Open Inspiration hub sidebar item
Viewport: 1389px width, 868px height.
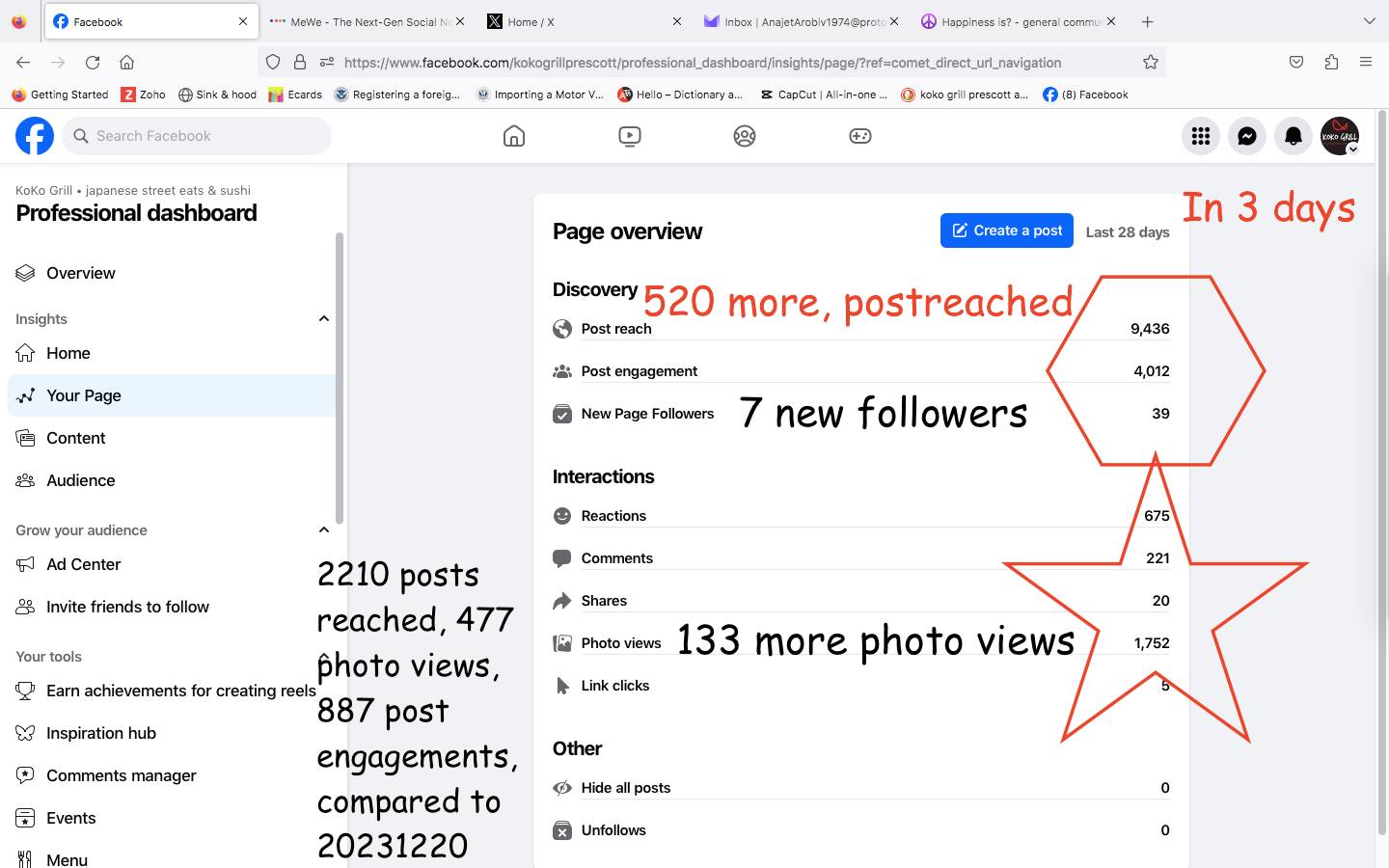click(x=171, y=733)
